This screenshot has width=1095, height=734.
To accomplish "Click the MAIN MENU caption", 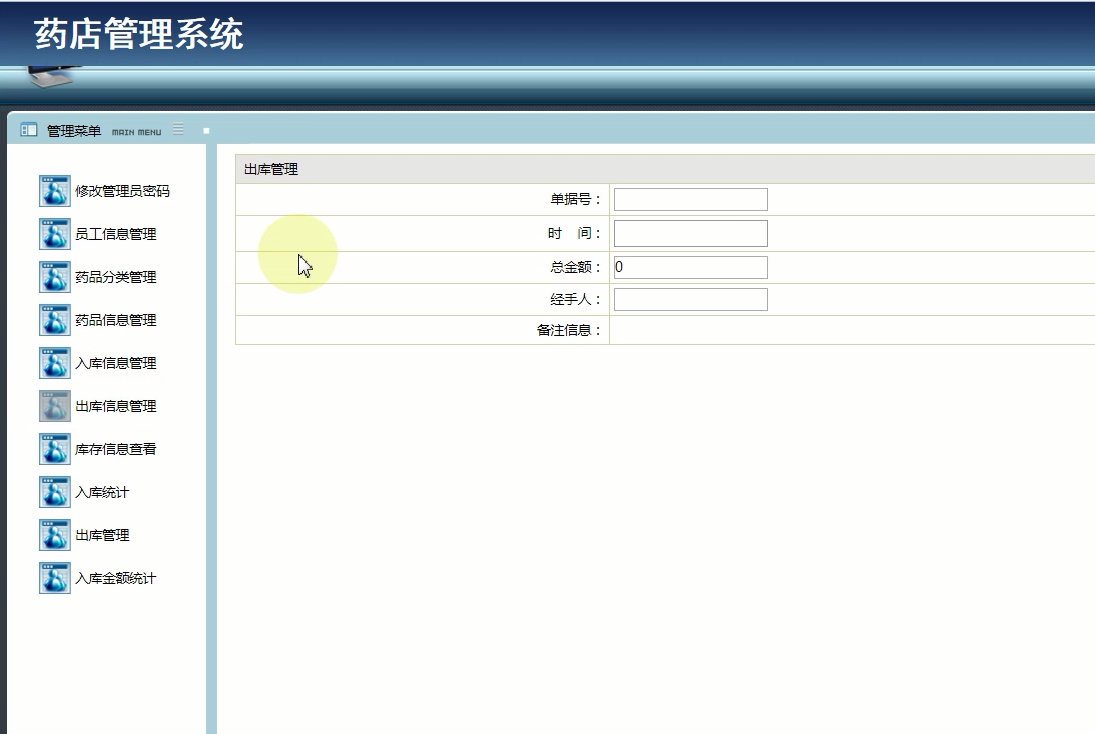I will [136, 132].
